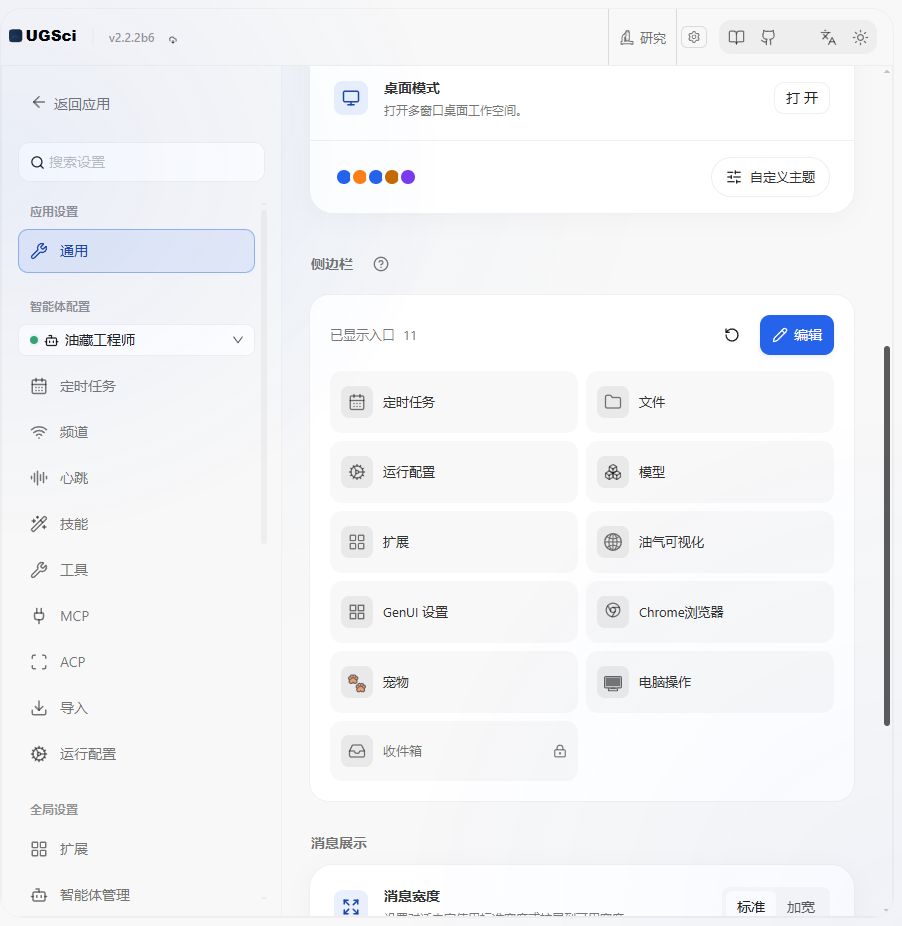Expand the 油藏工程师 agent dropdown
902x926 pixels.
pos(136,340)
